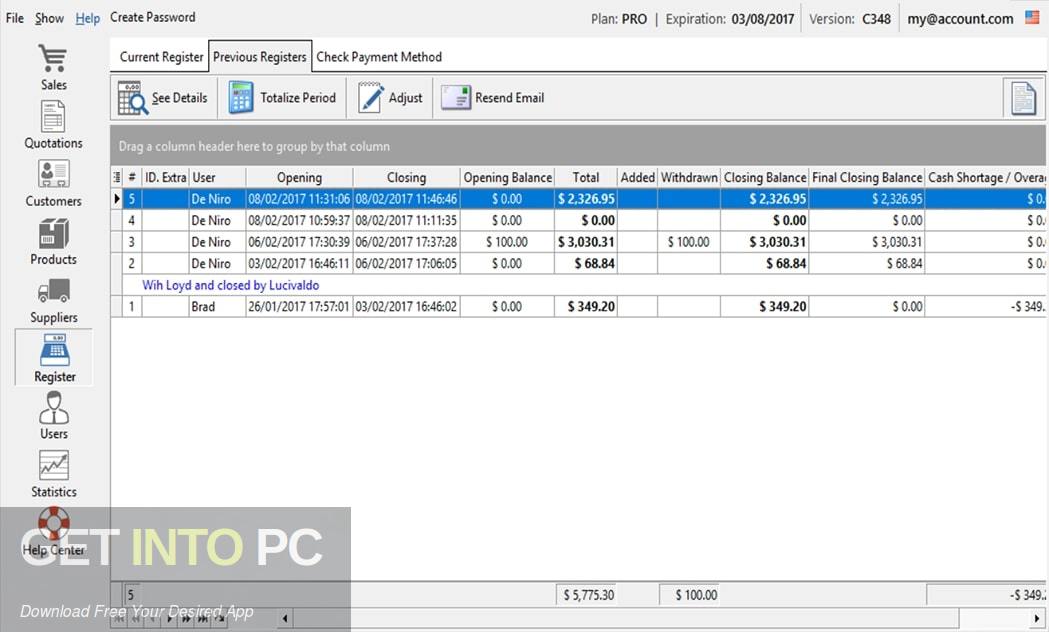Screen dimensions: 1049x632
Task: Open the Show menu
Action: click(50, 18)
